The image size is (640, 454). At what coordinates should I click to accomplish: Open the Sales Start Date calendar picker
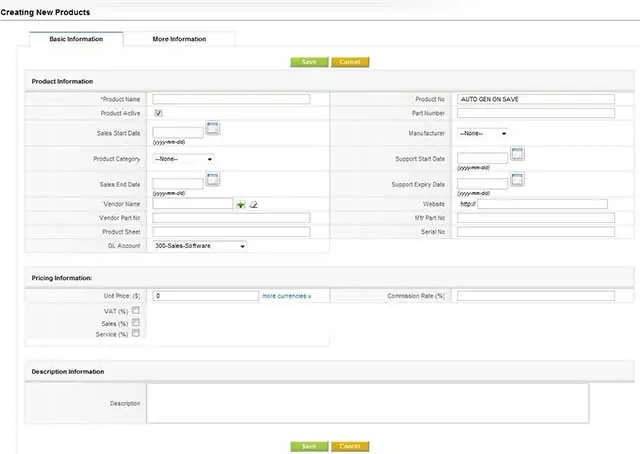213,128
